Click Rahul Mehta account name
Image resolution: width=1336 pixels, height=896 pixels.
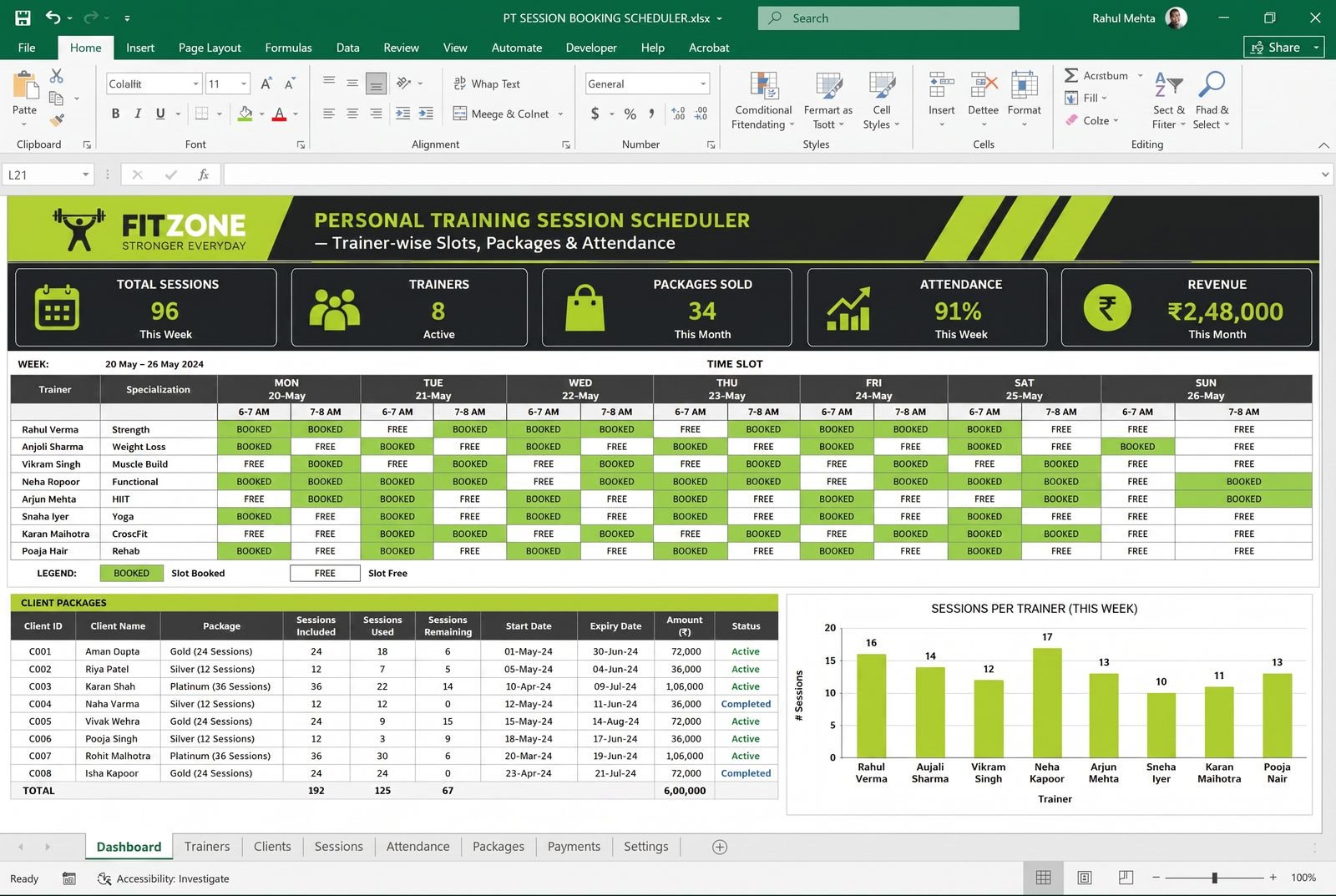click(x=1123, y=18)
